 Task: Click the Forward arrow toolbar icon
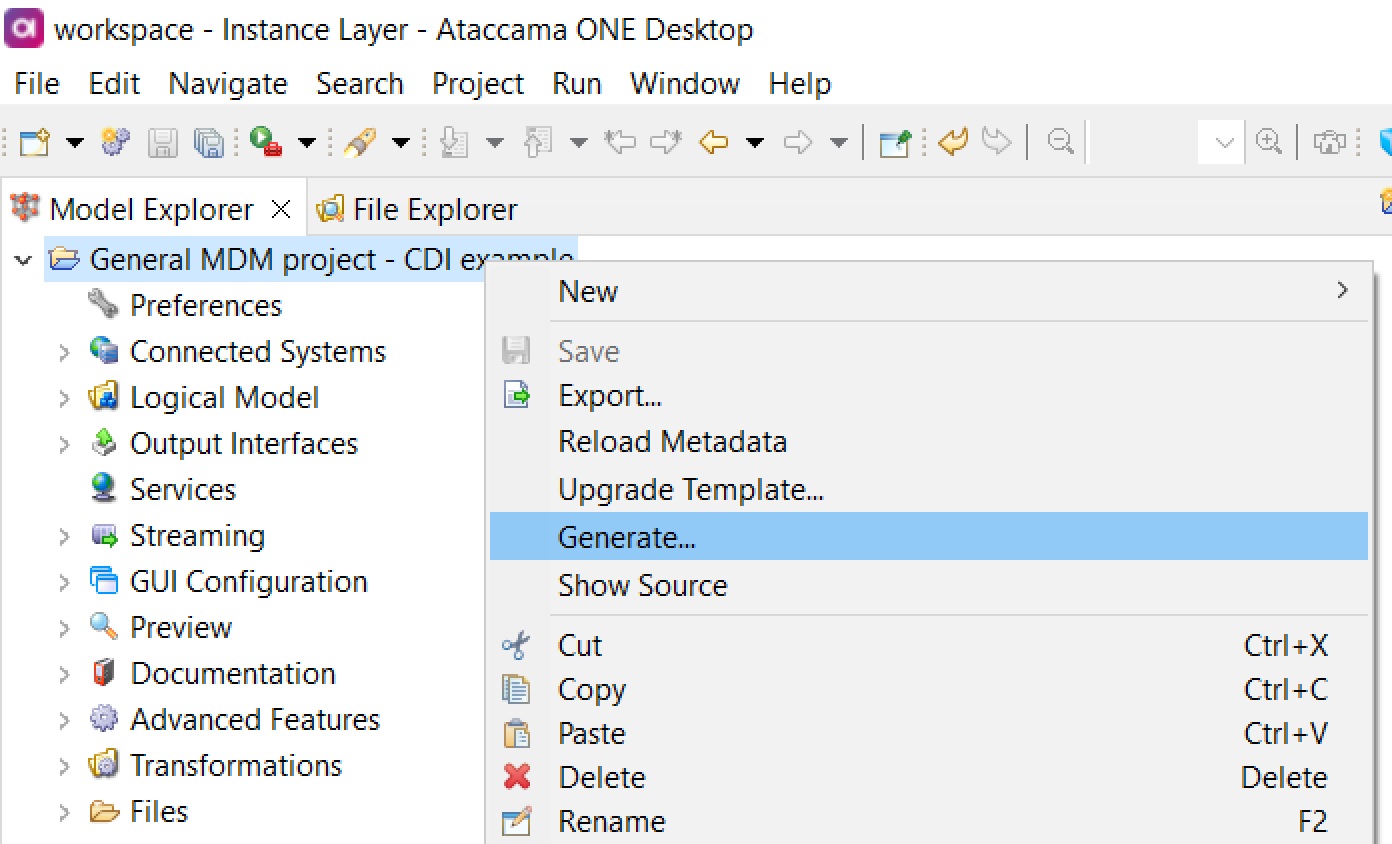click(797, 143)
